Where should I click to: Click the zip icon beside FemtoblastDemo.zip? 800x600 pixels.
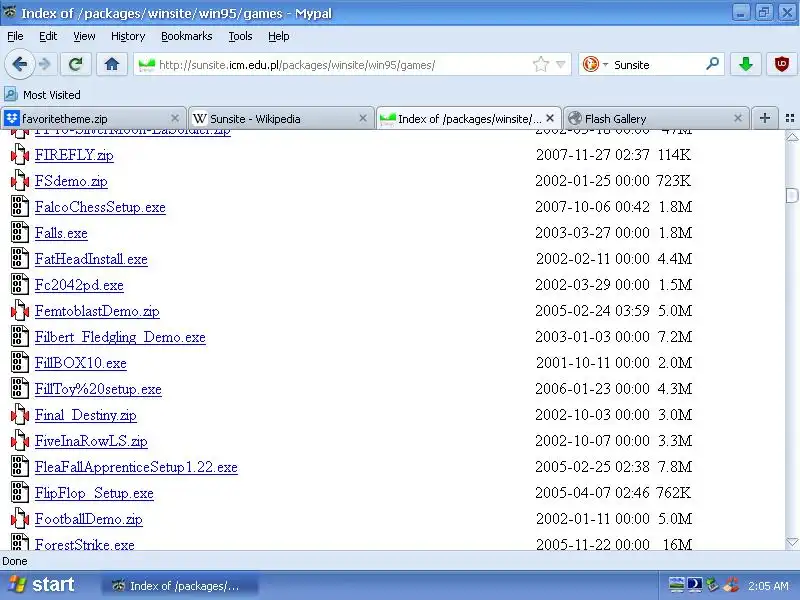[19, 310]
